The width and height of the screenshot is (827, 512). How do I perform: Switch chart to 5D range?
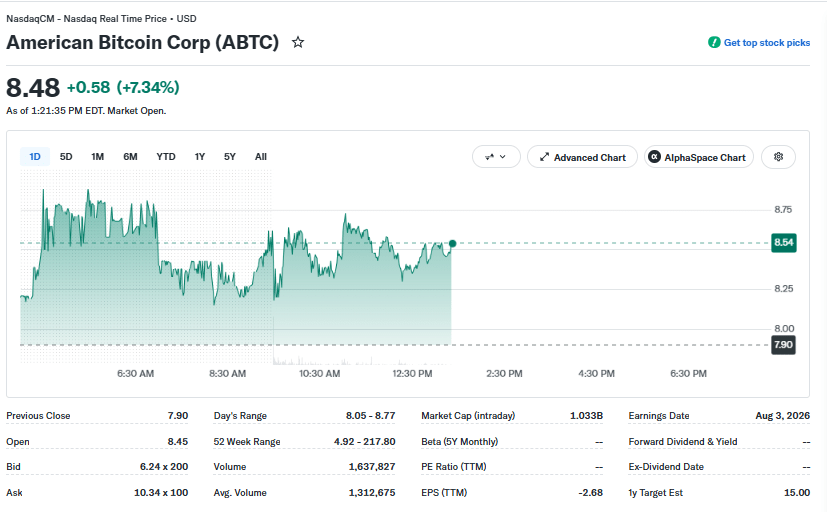(66, 157)
